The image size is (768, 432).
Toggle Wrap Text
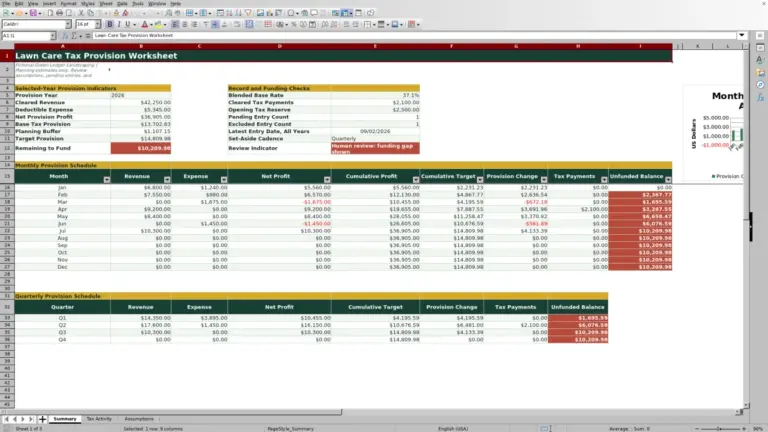(x=238, y=24)
